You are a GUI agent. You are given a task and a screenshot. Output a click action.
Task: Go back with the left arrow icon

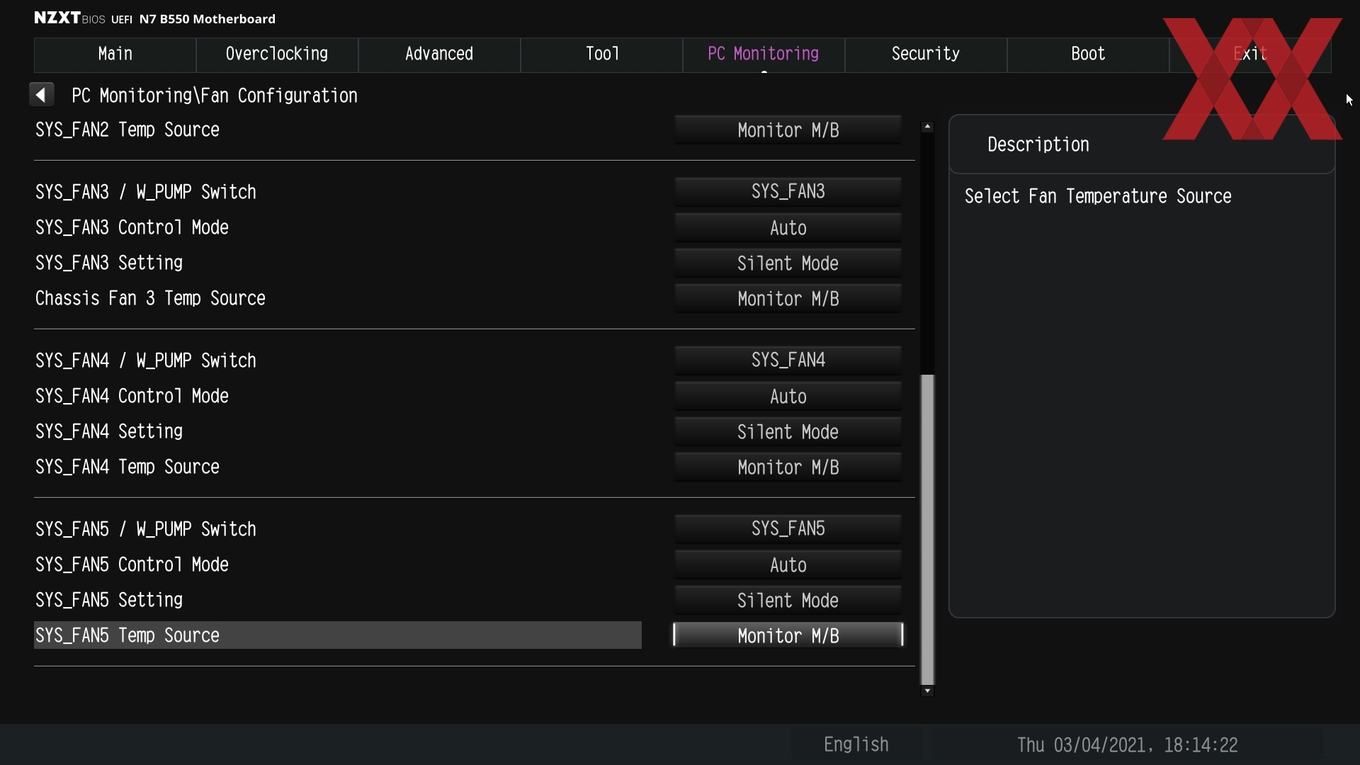tap(41, 95)
